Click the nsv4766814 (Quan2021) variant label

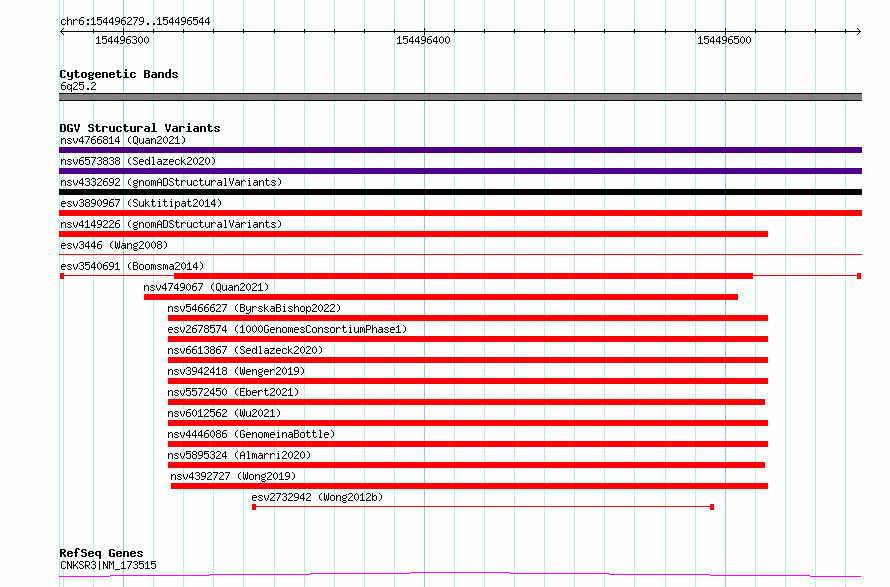[123, 140]
